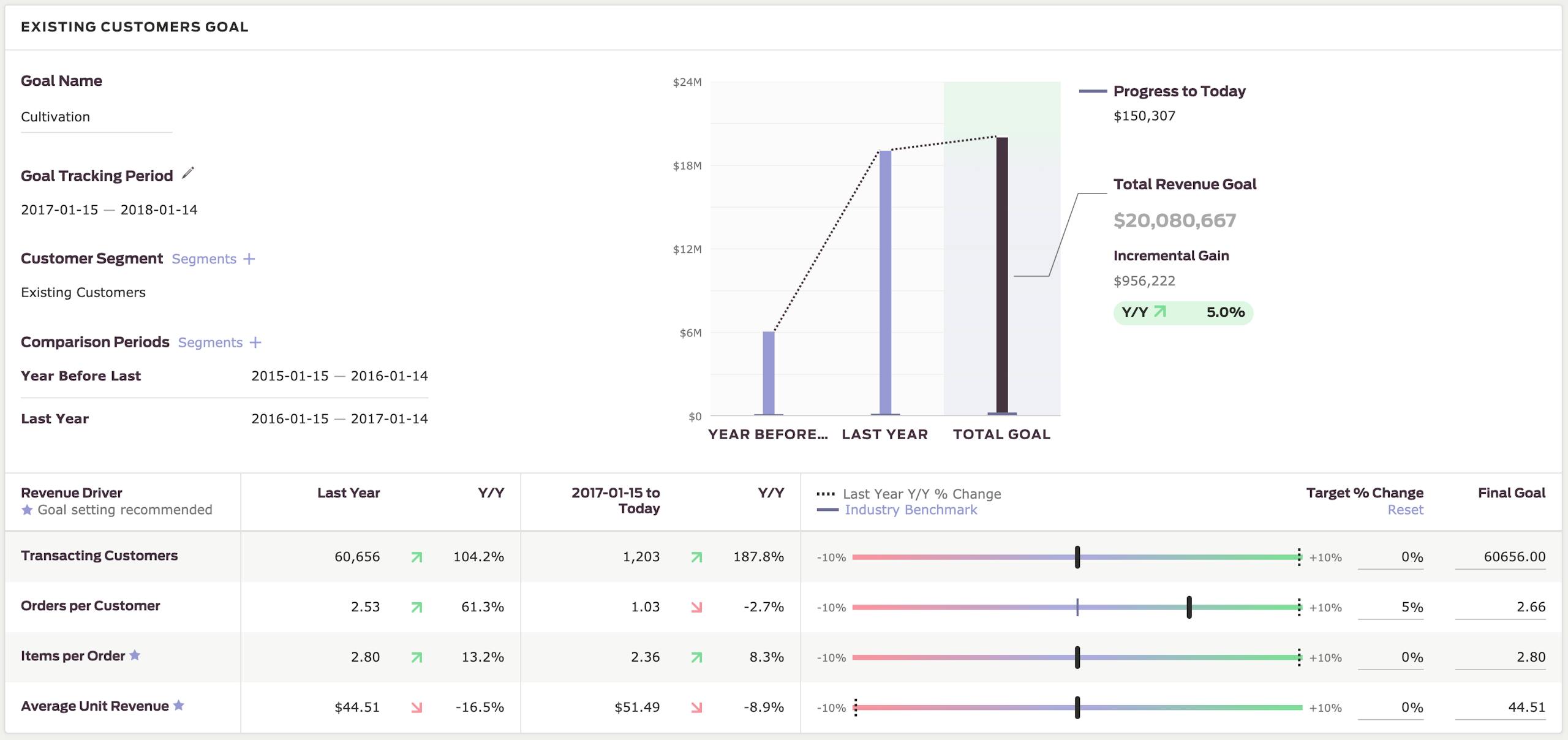Image resolution: width=1568 pixels, height=740 pixels.
Task: Click the Last Year chart bar
Action: click(885, 282)
